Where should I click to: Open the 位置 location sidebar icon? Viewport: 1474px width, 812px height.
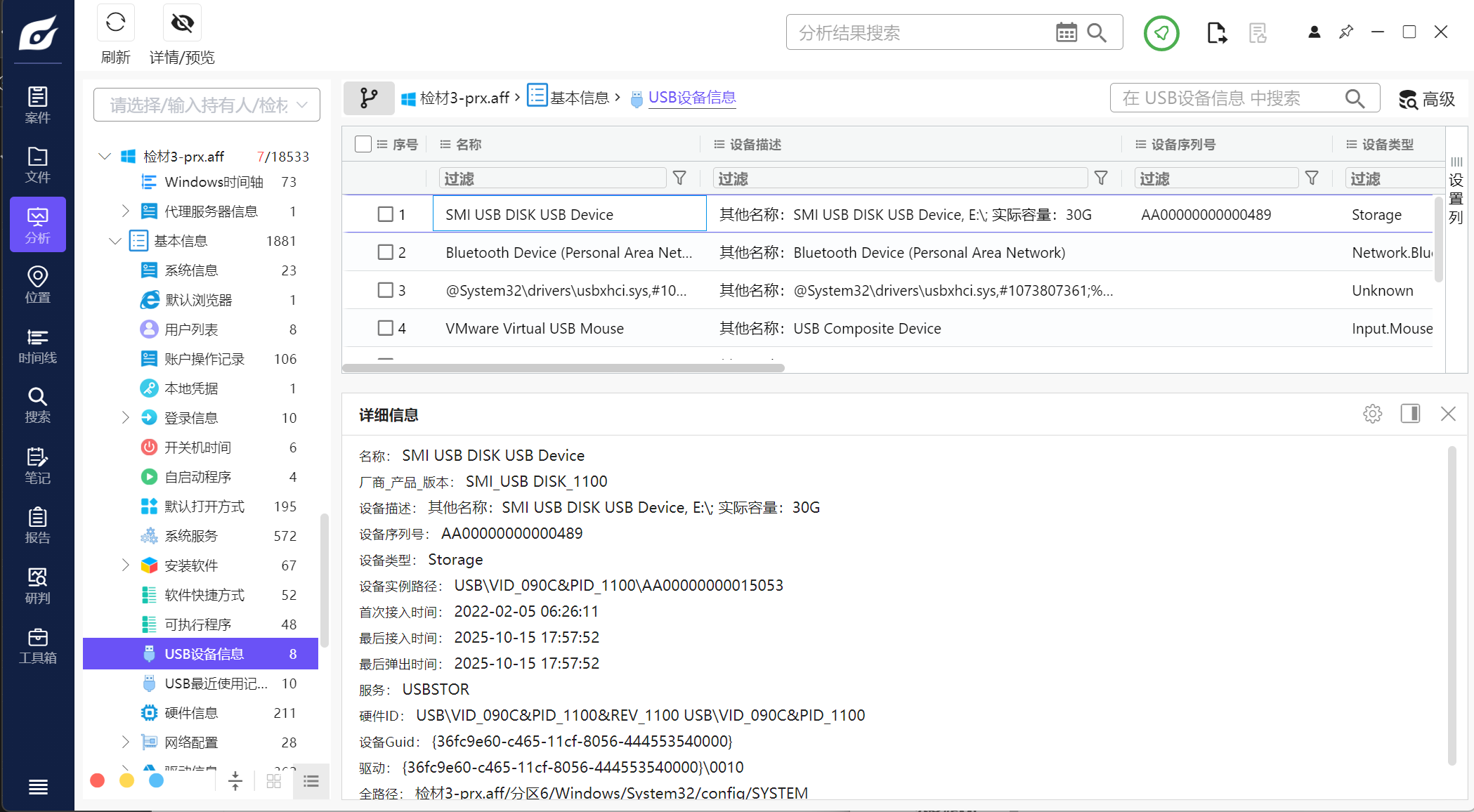point(37,284)
